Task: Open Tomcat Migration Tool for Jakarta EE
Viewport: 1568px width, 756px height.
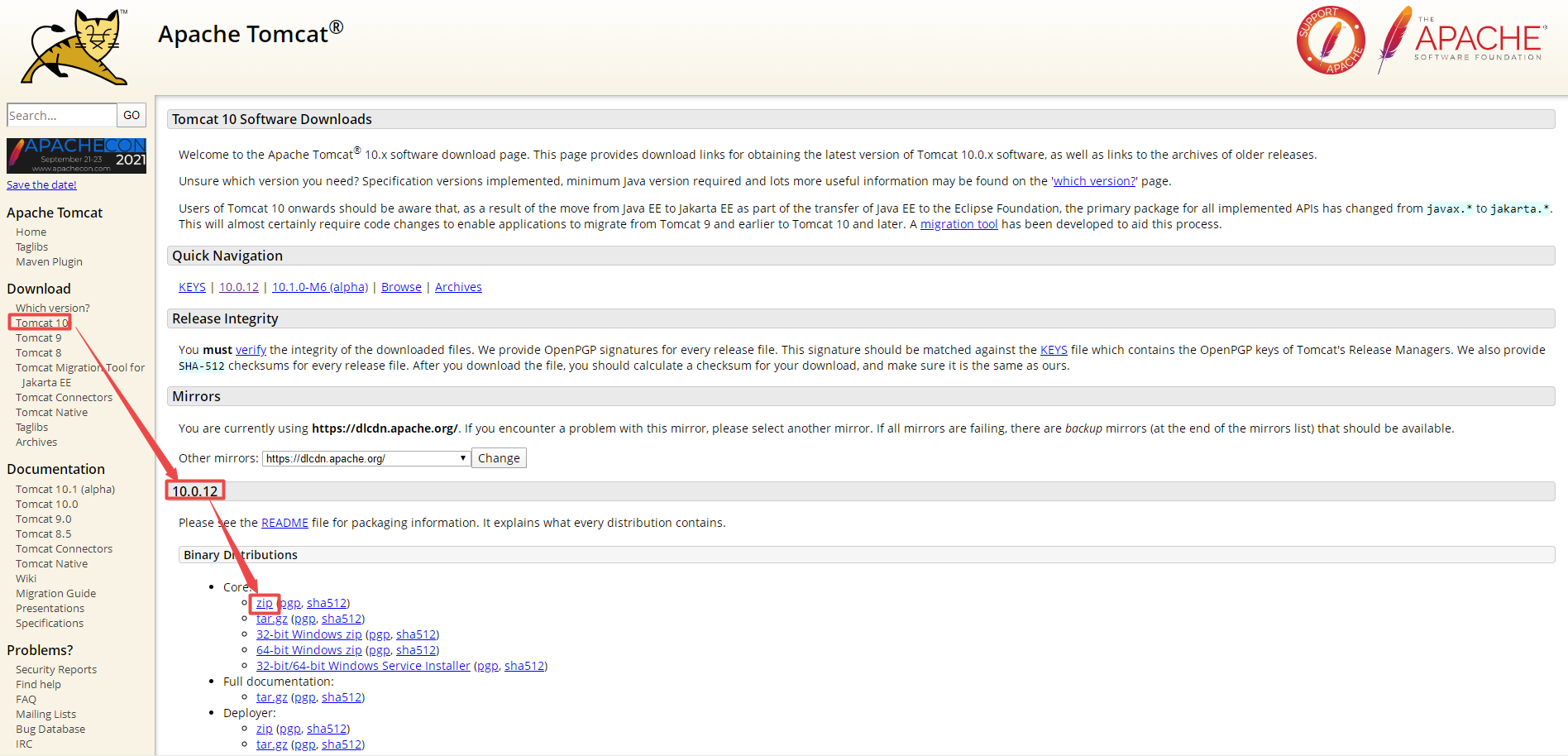Action: (x=80, y=376)
